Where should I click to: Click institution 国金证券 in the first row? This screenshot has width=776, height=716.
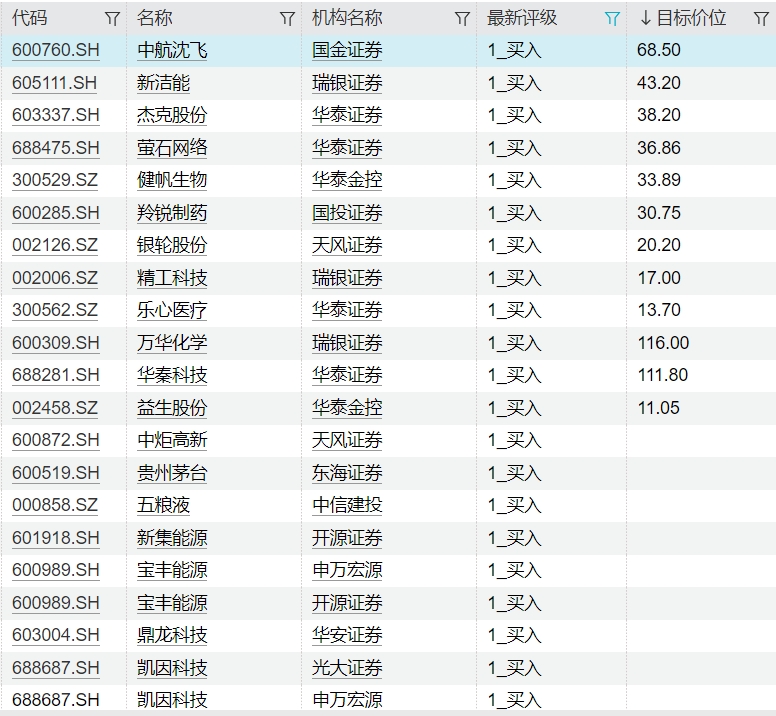(347, 51)
